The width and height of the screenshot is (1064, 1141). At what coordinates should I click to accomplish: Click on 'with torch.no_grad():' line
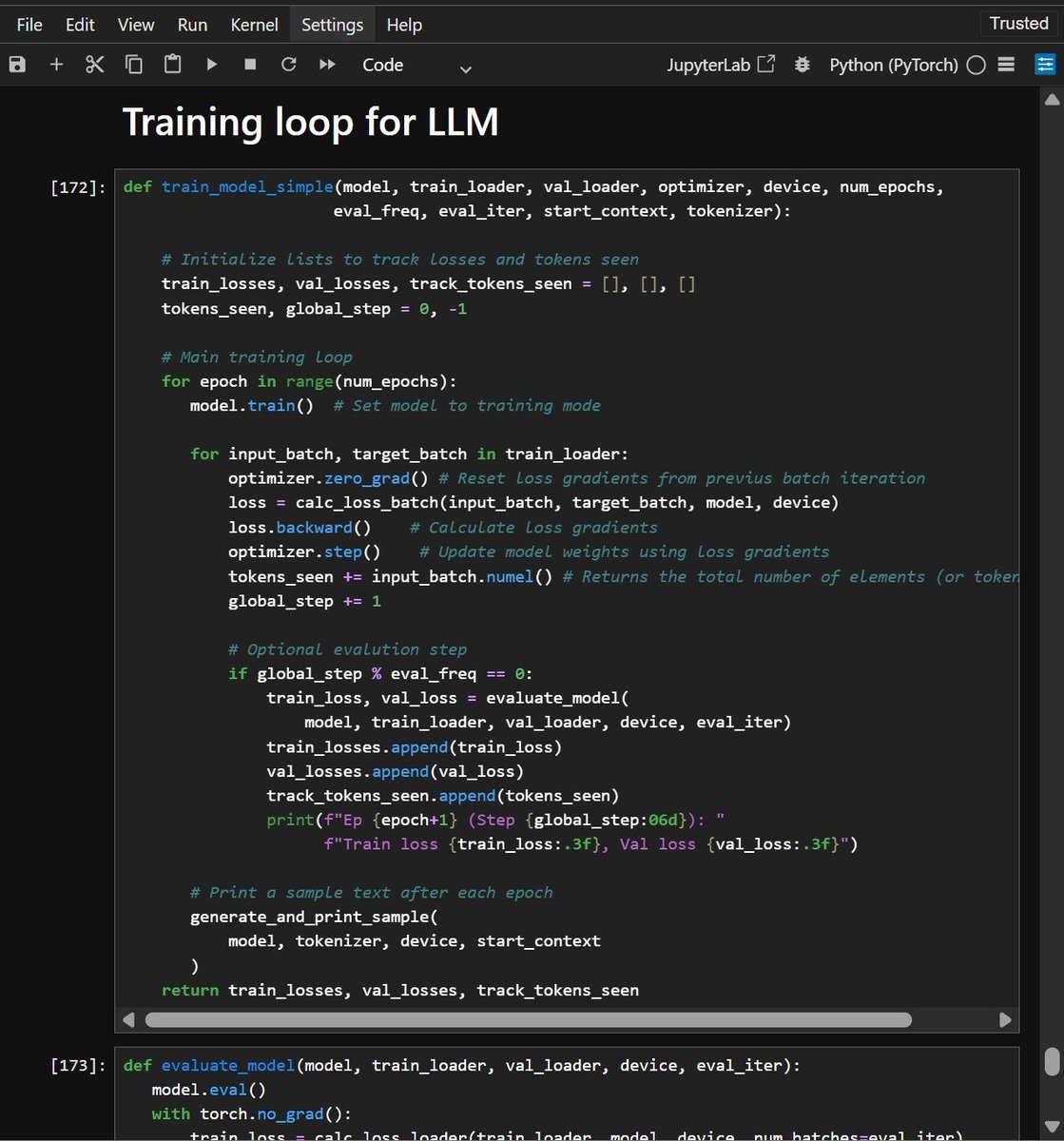pos(252,1114)
